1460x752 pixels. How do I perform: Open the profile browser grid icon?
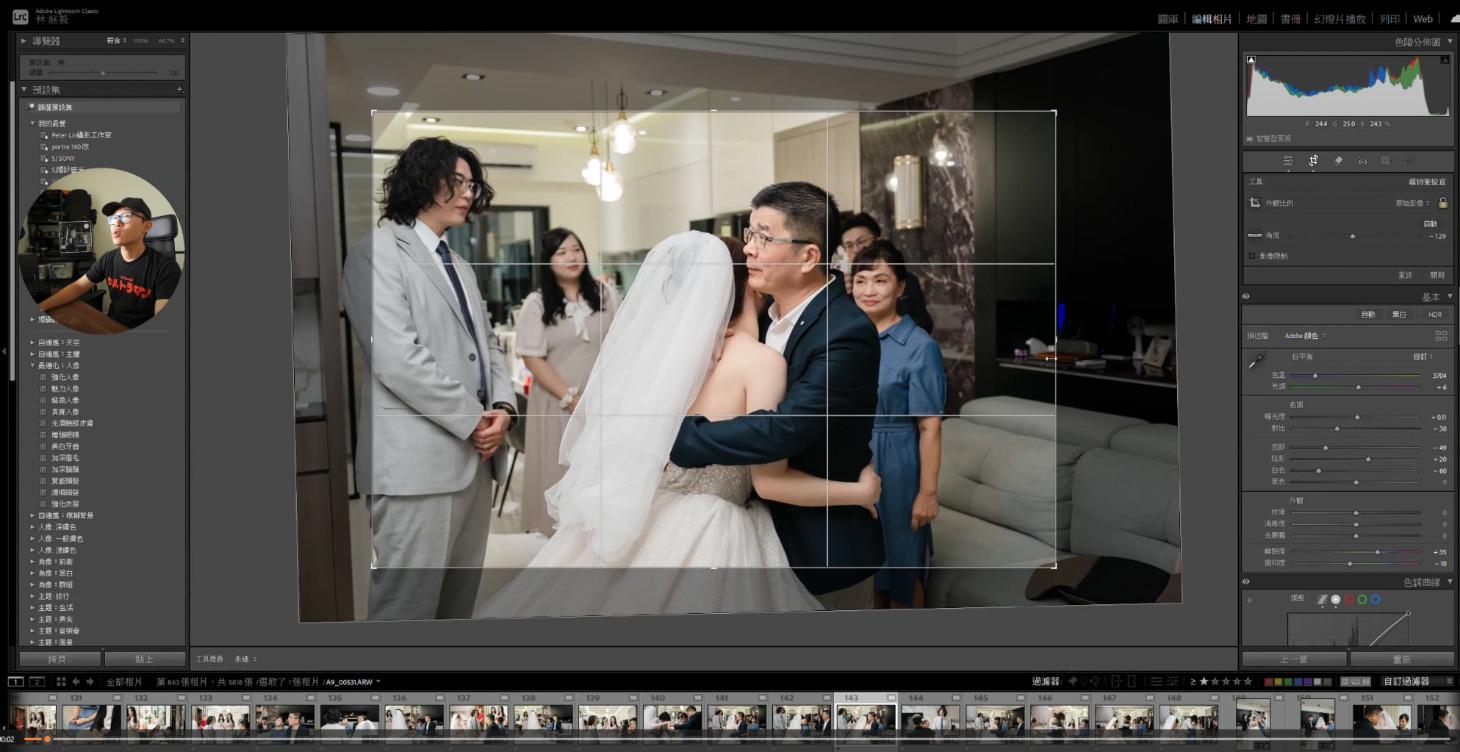pyautogui.click(x=1441, y=336)
